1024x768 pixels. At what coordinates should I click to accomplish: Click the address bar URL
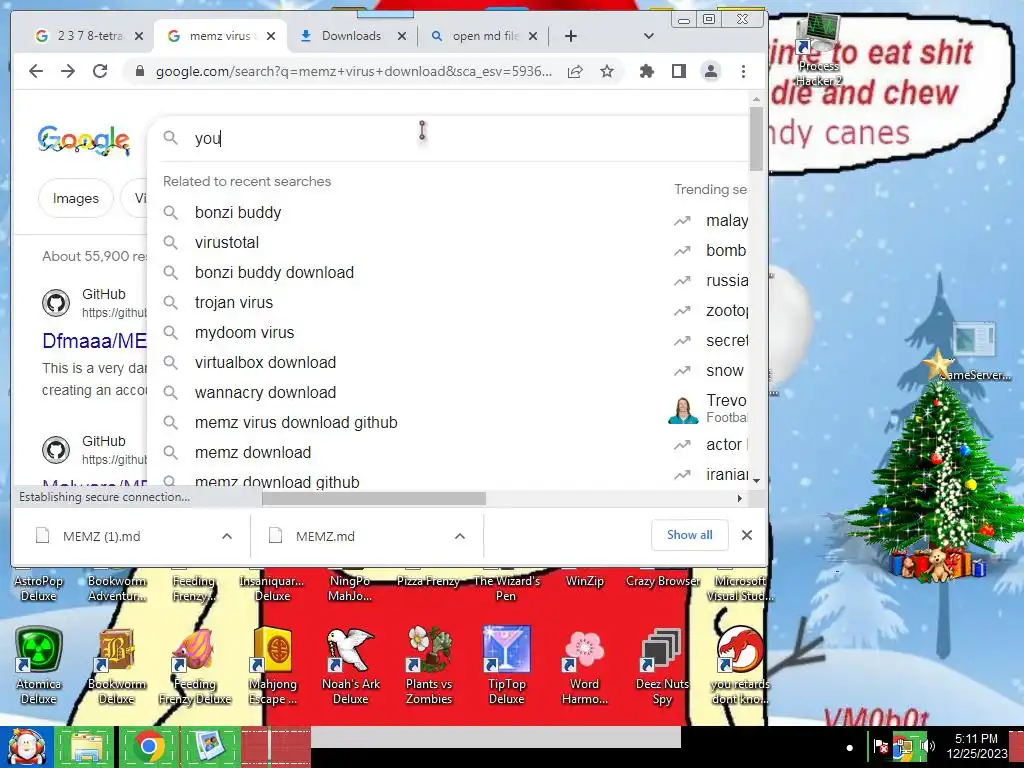(353, 71)
